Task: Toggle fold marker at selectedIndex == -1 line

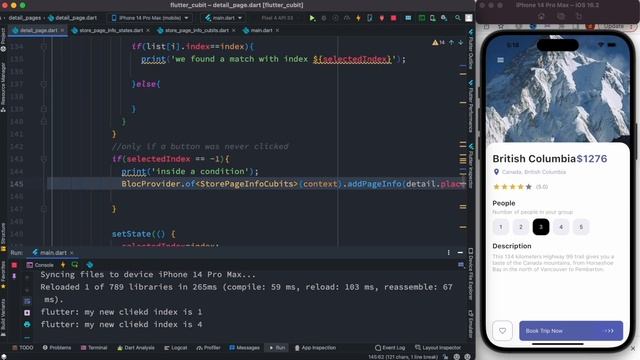Action: pos(44,159)
